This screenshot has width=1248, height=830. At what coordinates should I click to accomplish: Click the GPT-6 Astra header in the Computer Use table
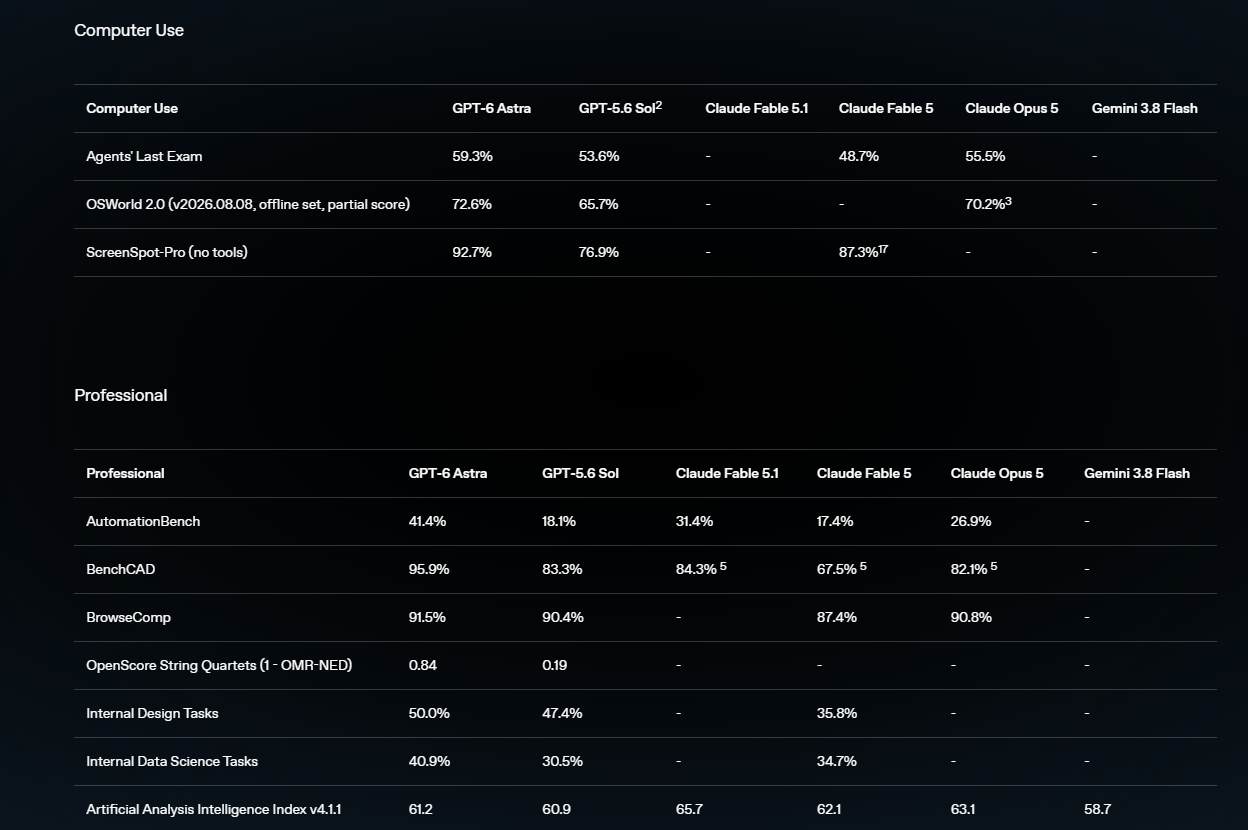pyautogui.click(x=492, y=108)
